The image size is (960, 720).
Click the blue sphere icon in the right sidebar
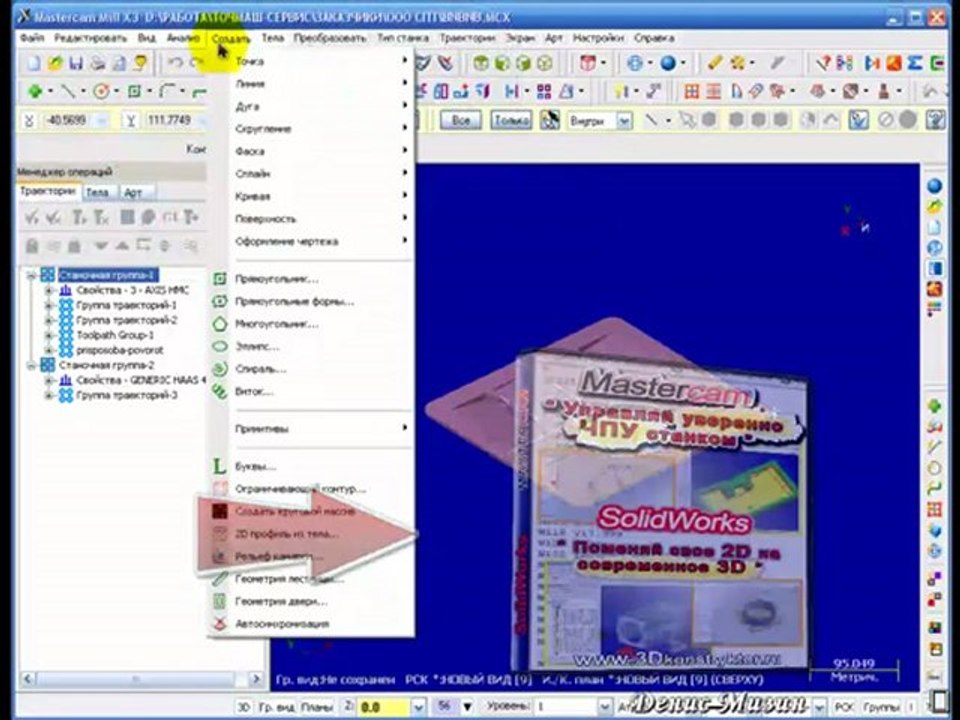934,185
